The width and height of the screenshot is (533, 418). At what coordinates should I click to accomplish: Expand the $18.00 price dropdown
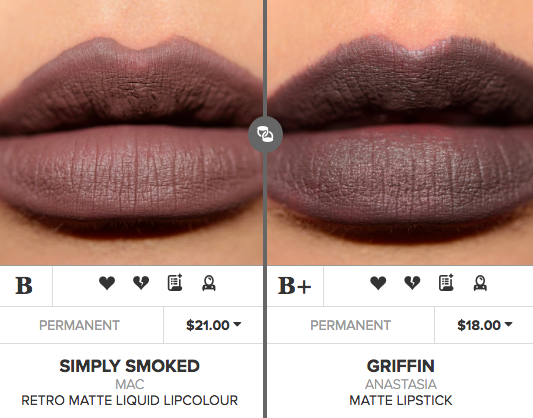pos(484,325)
